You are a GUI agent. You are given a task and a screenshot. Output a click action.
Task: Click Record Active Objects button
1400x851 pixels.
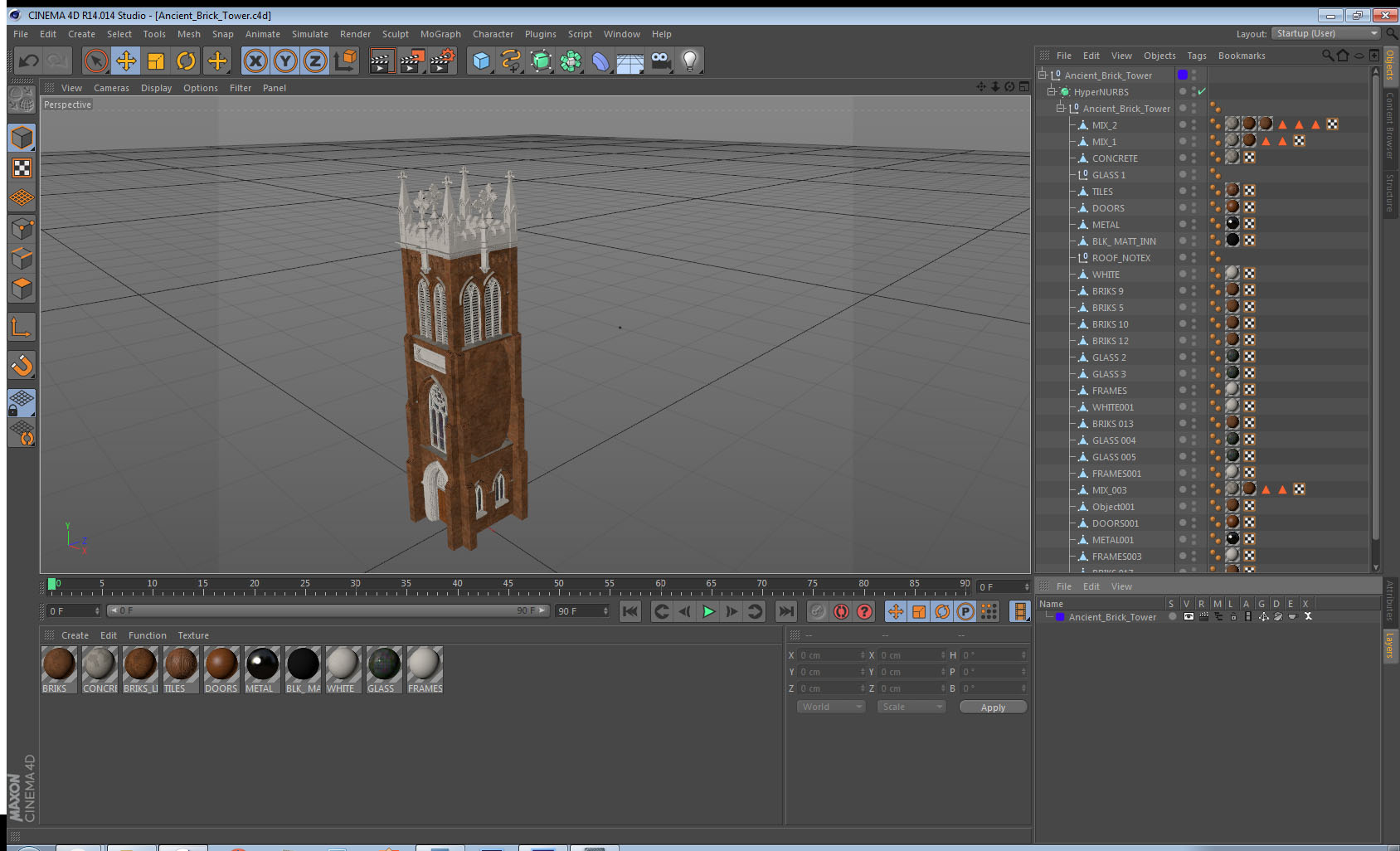point(818,611)
